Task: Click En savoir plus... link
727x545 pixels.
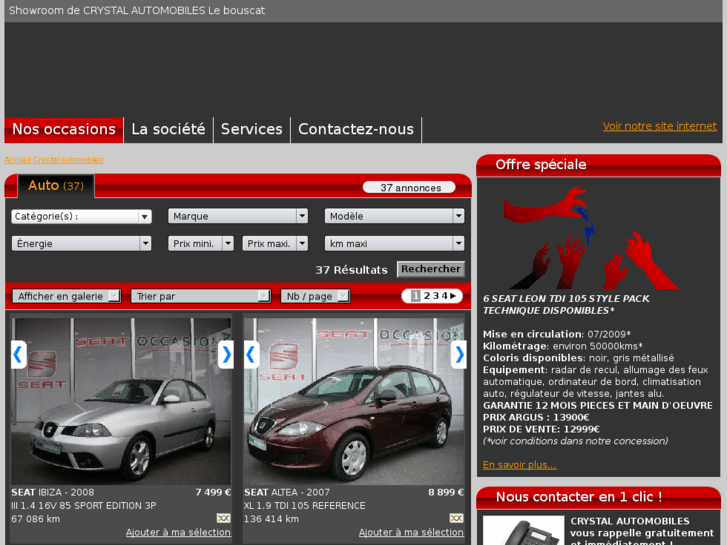Action: 520,465
